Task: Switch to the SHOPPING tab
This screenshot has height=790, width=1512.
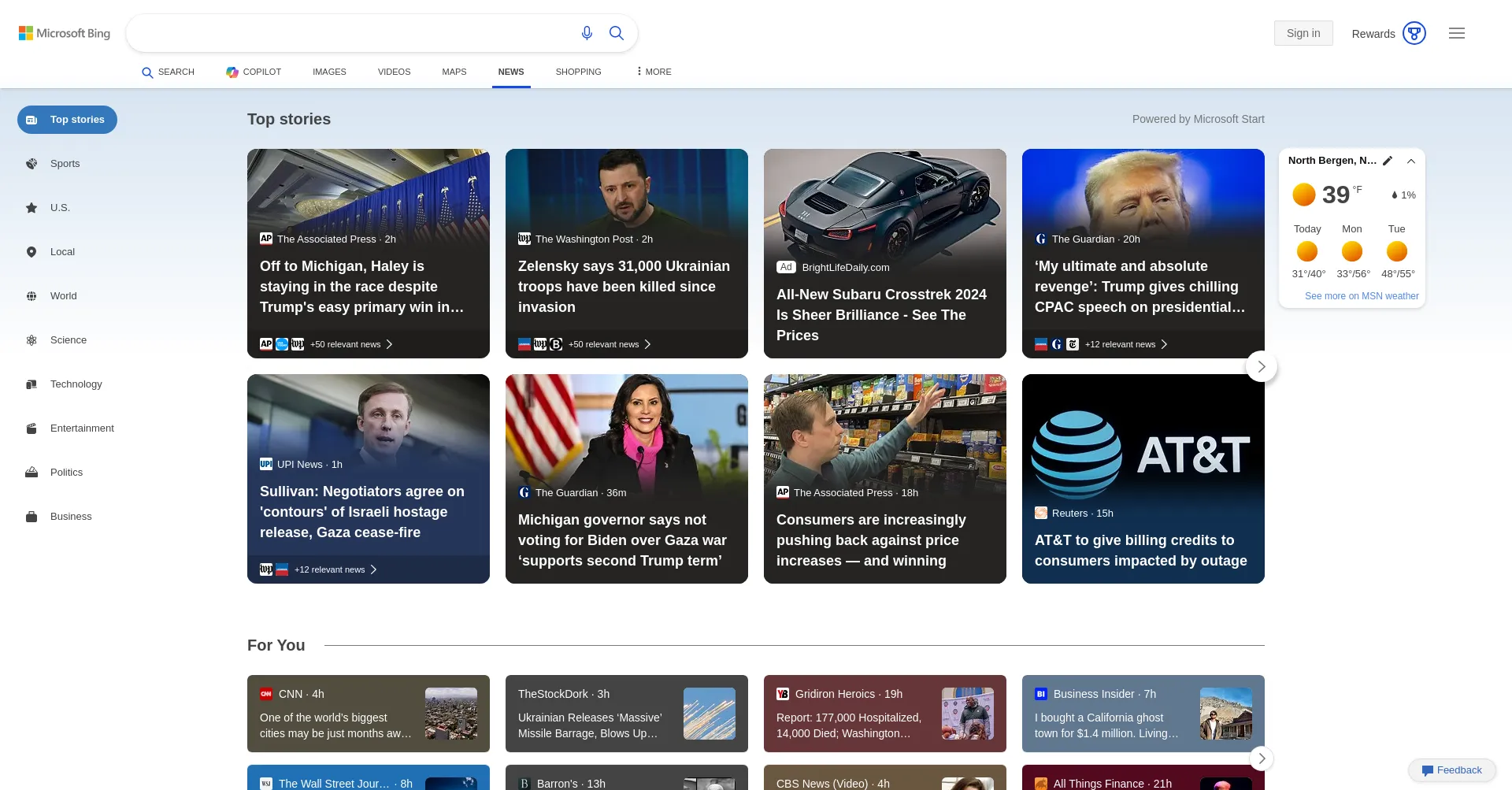Action: coord(578,72)
